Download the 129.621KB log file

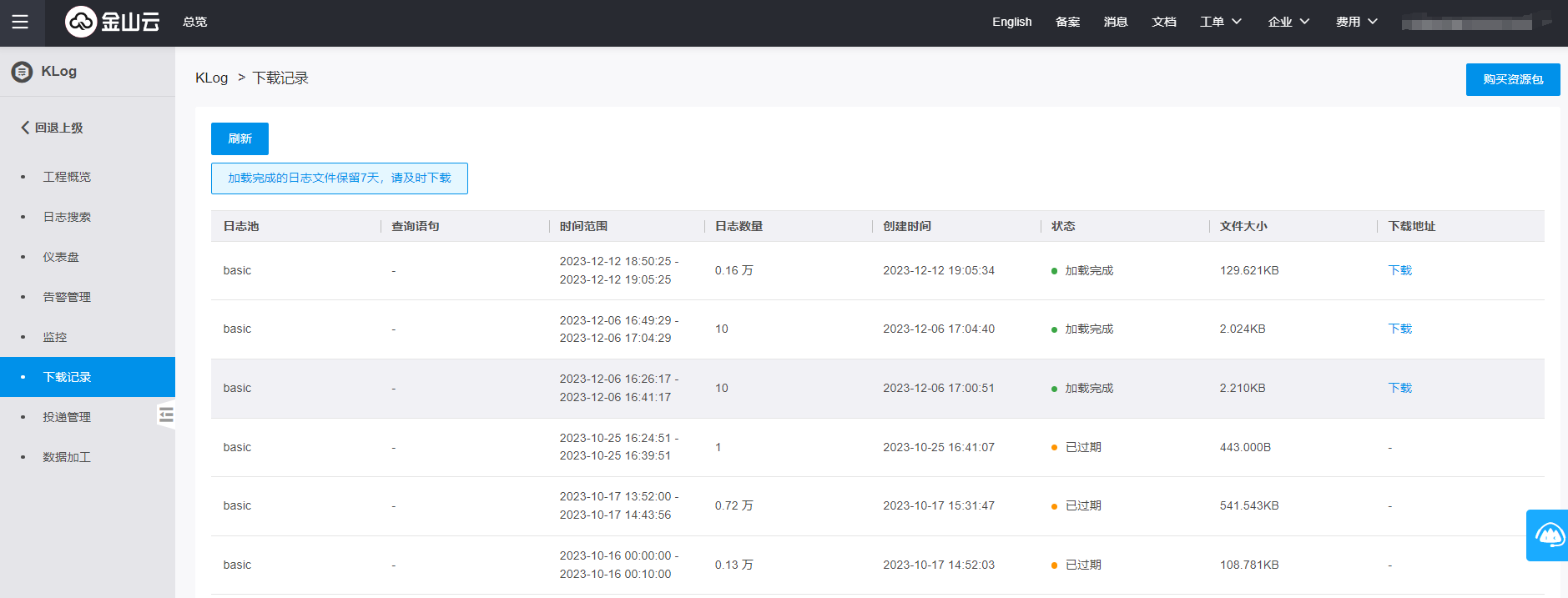(x=1399, y=270)
